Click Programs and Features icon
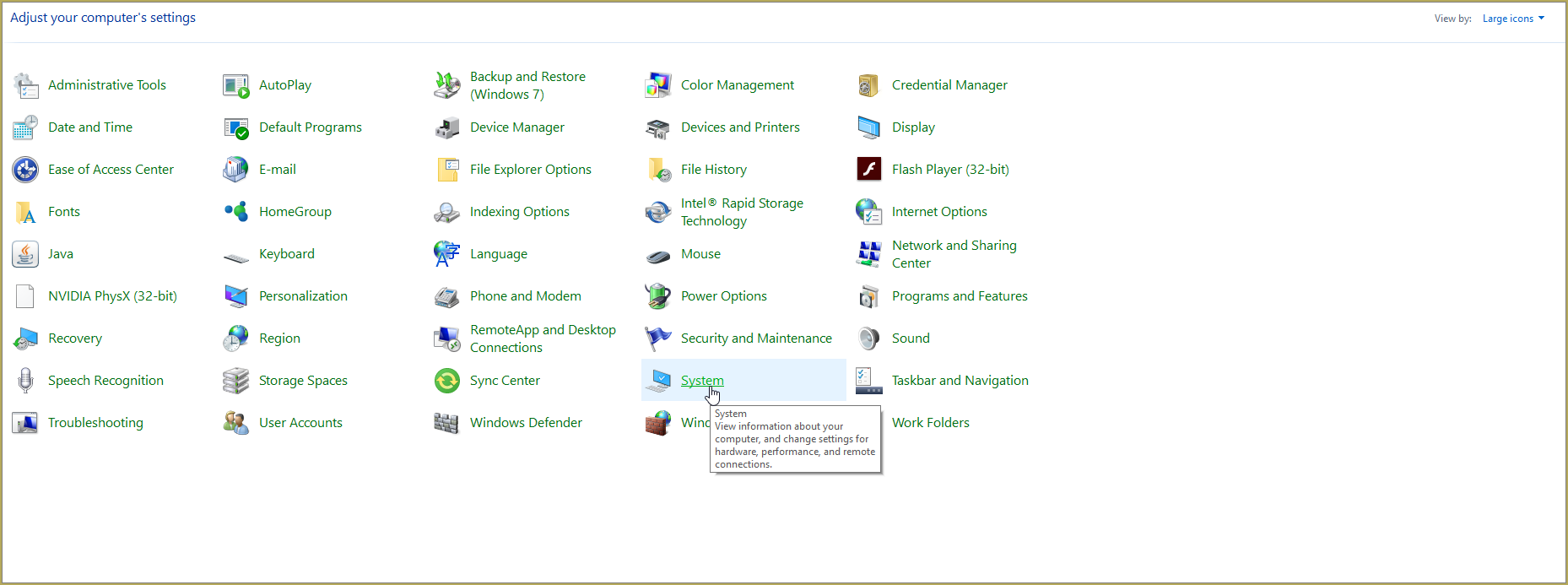Screen dimensions: 1568x585 869,296
